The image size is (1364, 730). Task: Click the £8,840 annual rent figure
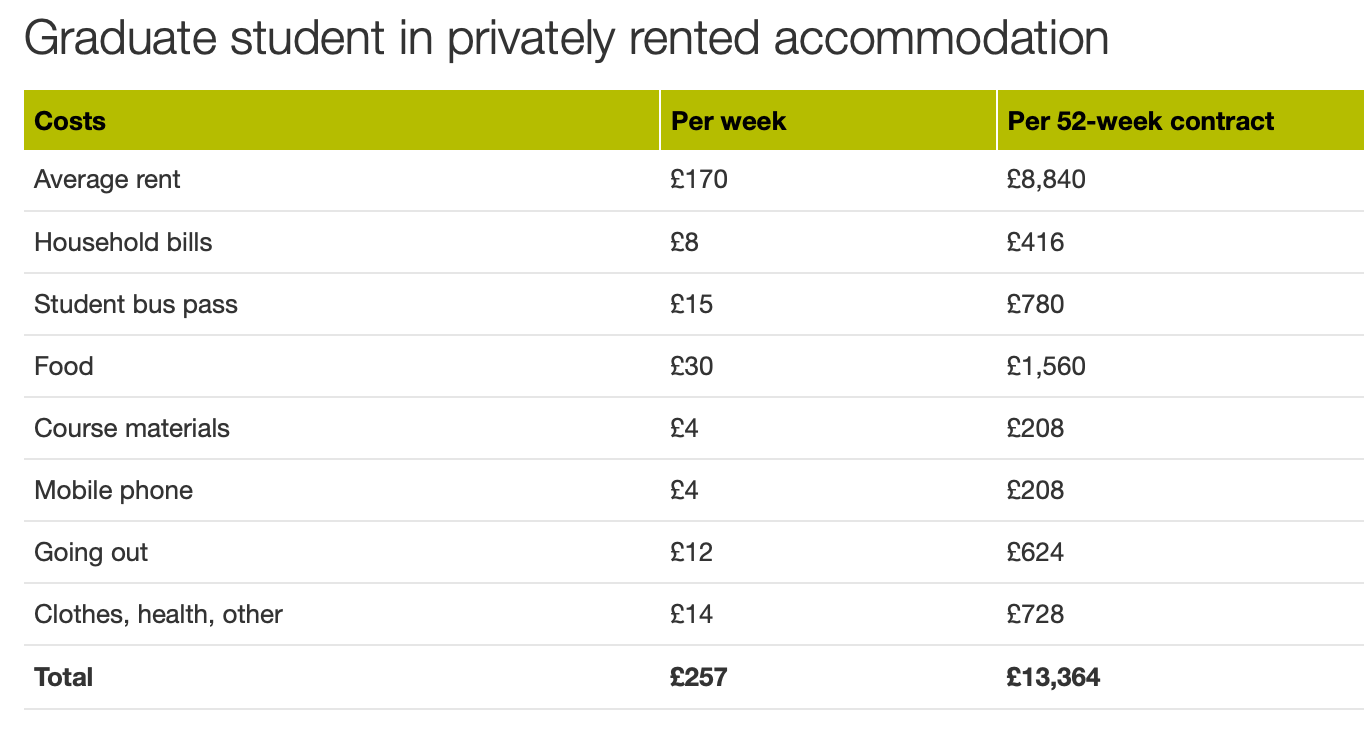(1046, 180)
